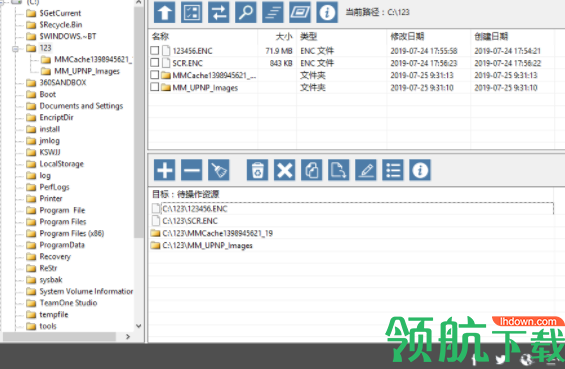Screen dimensions: 565x369
Task: Select LocalStorage folder in tree
Action: tap(62, 164)
